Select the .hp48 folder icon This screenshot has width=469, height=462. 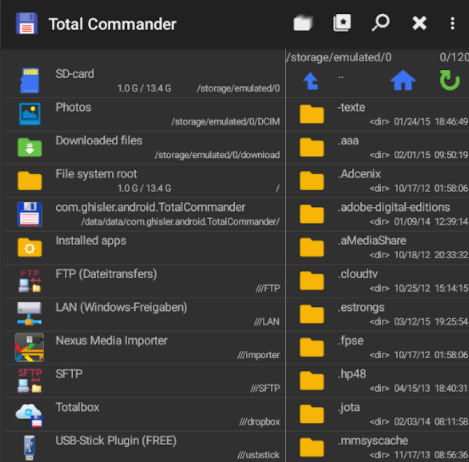tap(312, 381)
